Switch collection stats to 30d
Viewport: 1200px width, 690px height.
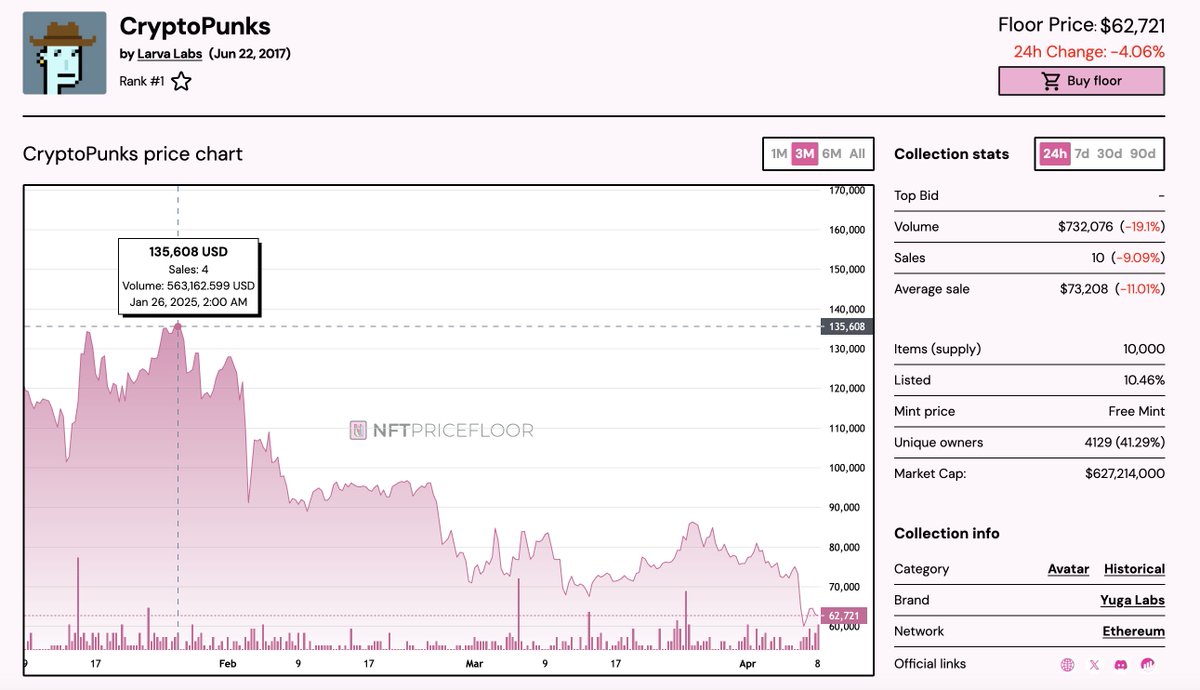click(x=1109, y=154)
